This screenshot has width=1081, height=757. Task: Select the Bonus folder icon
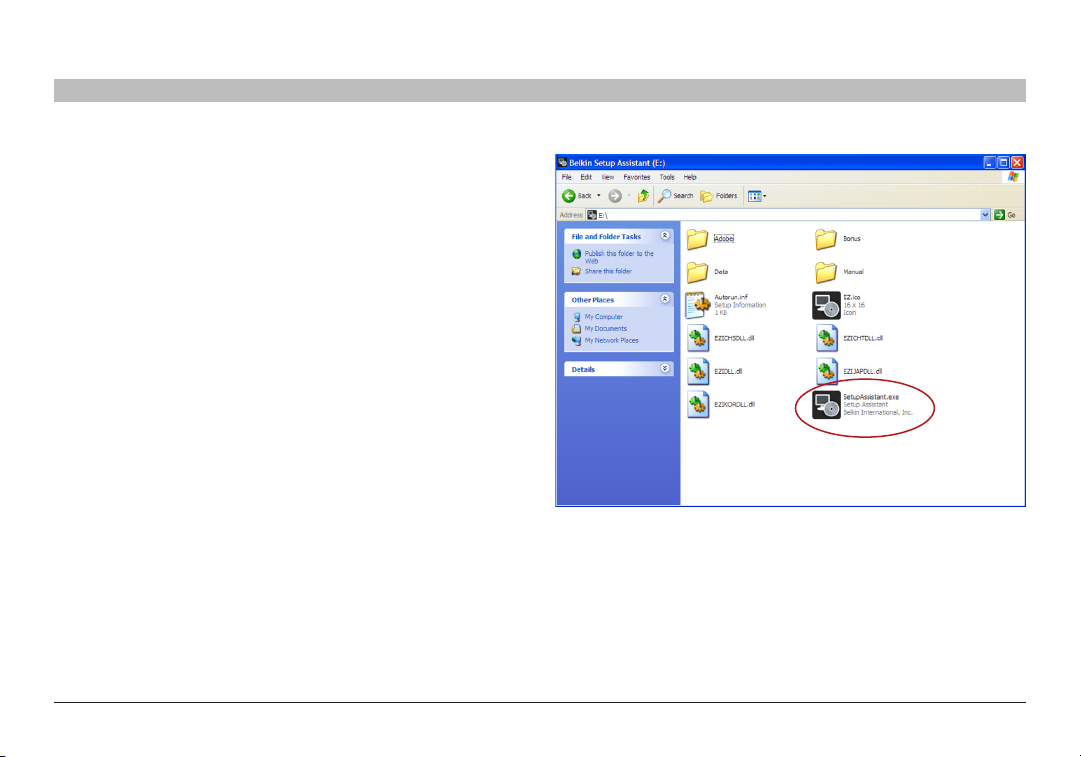826,239
